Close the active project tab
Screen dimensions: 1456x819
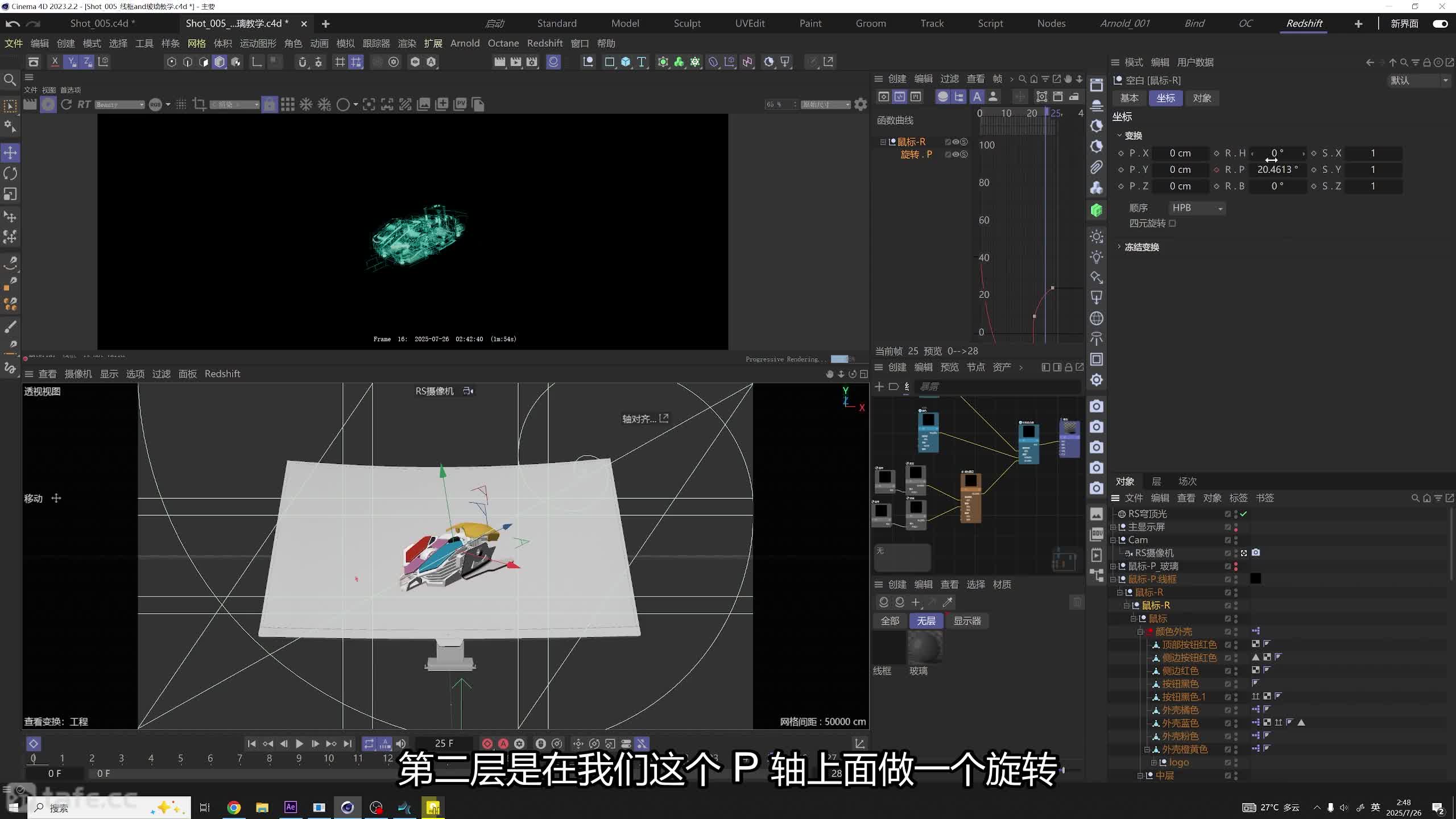click(304, 24)
